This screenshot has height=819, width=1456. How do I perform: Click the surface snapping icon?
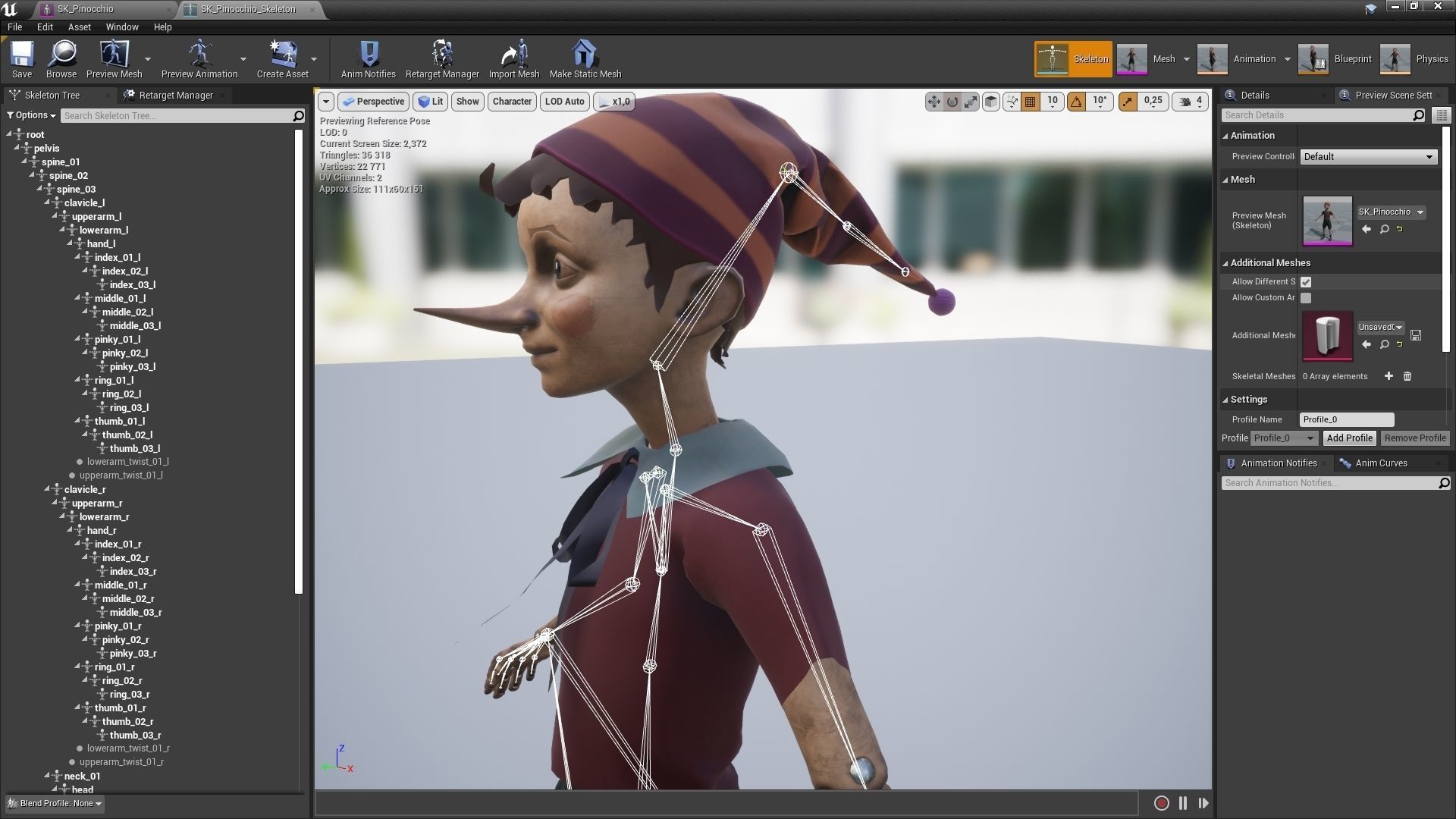[1012, 102]
